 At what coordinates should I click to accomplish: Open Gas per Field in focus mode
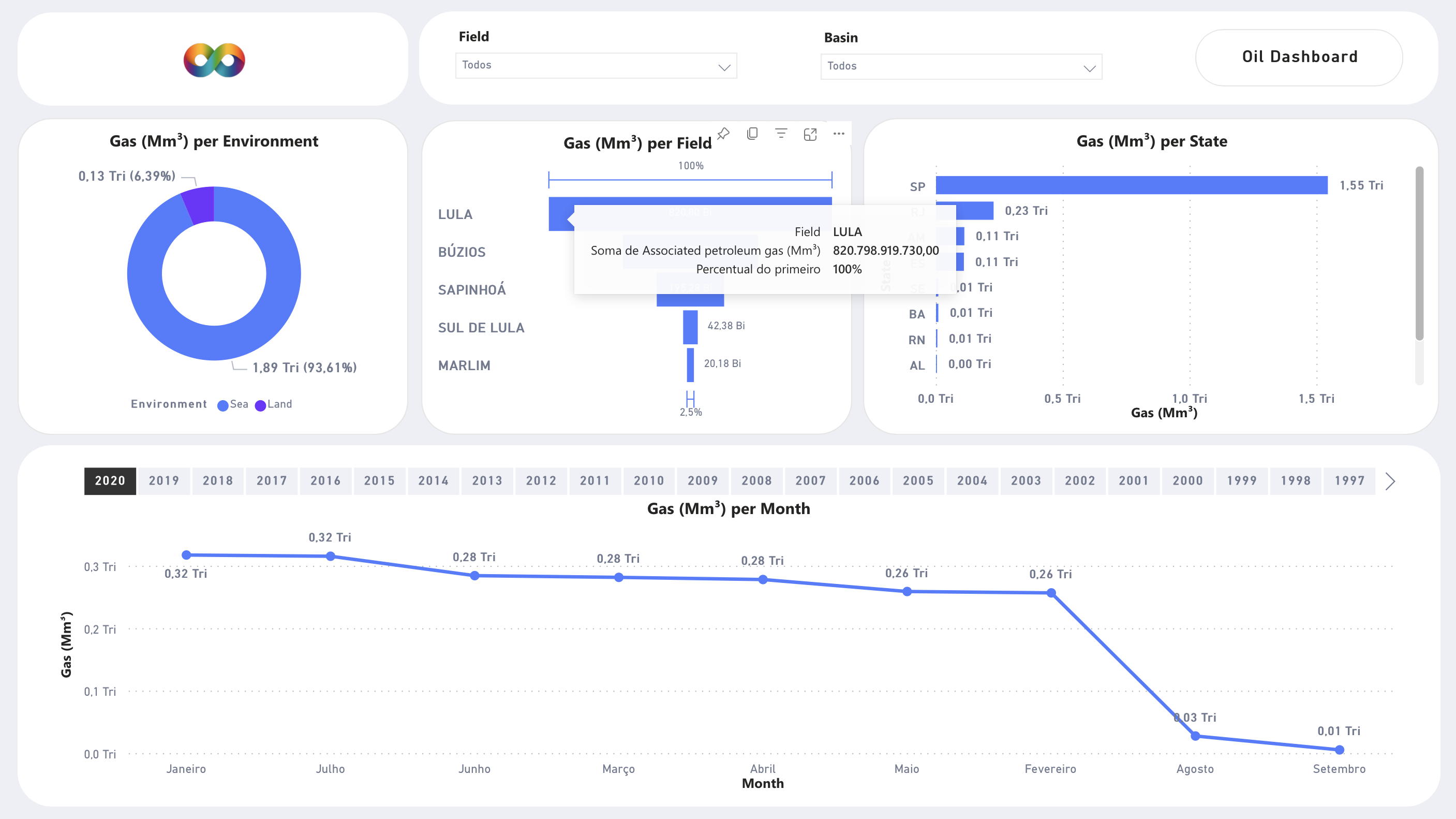tap(810, 134)
